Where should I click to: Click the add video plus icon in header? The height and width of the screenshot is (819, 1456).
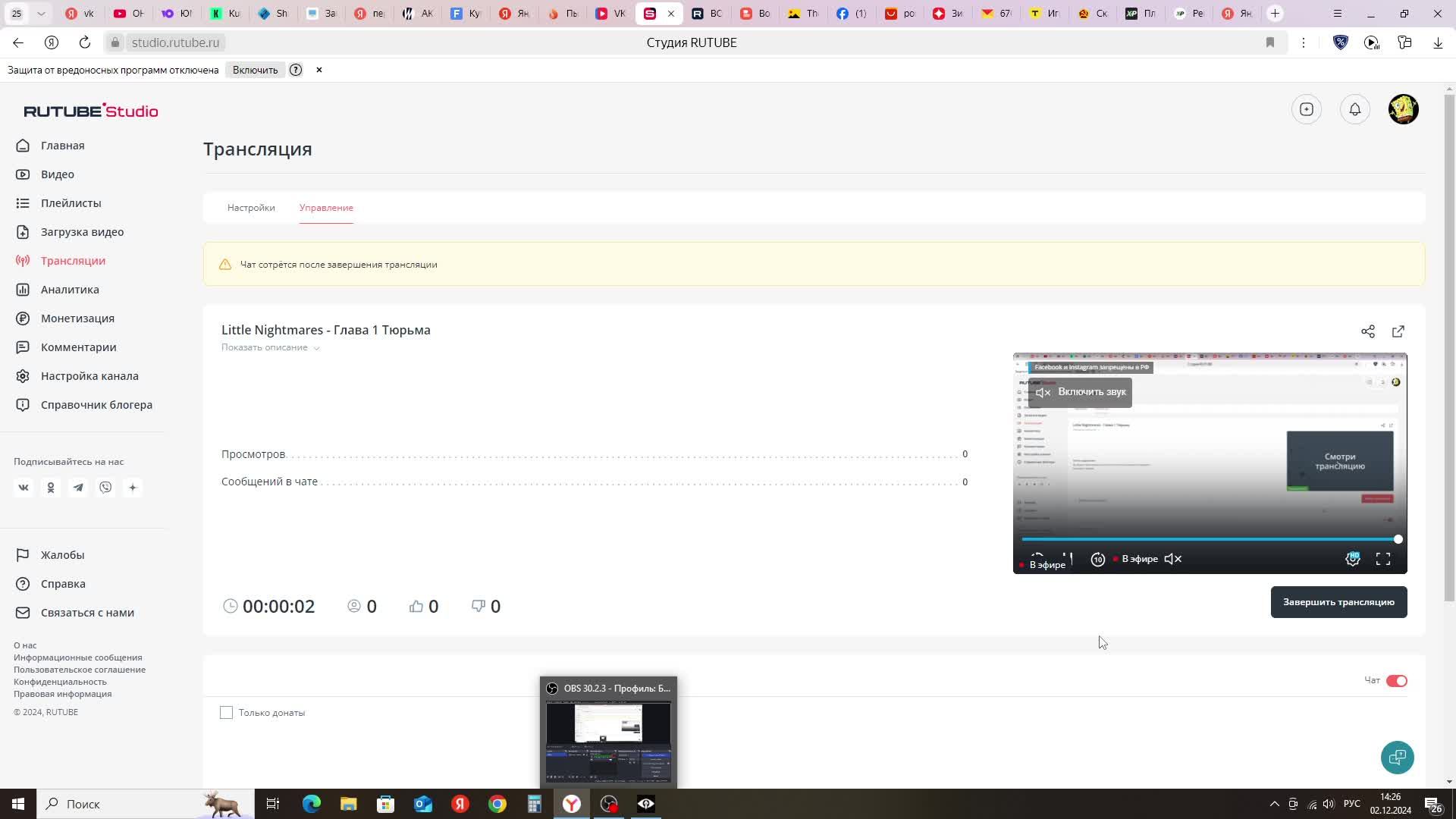[1307, 109]
